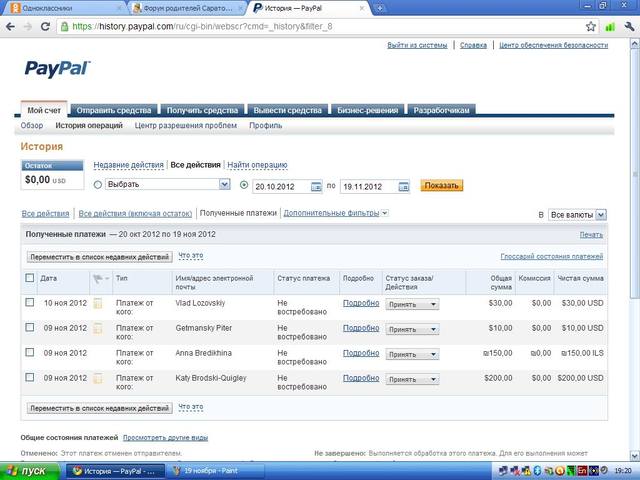The height and width of the screenshot is (480, 640).
Task: Go to the Обзор submenu item
Action: click(x=32, y=126)
